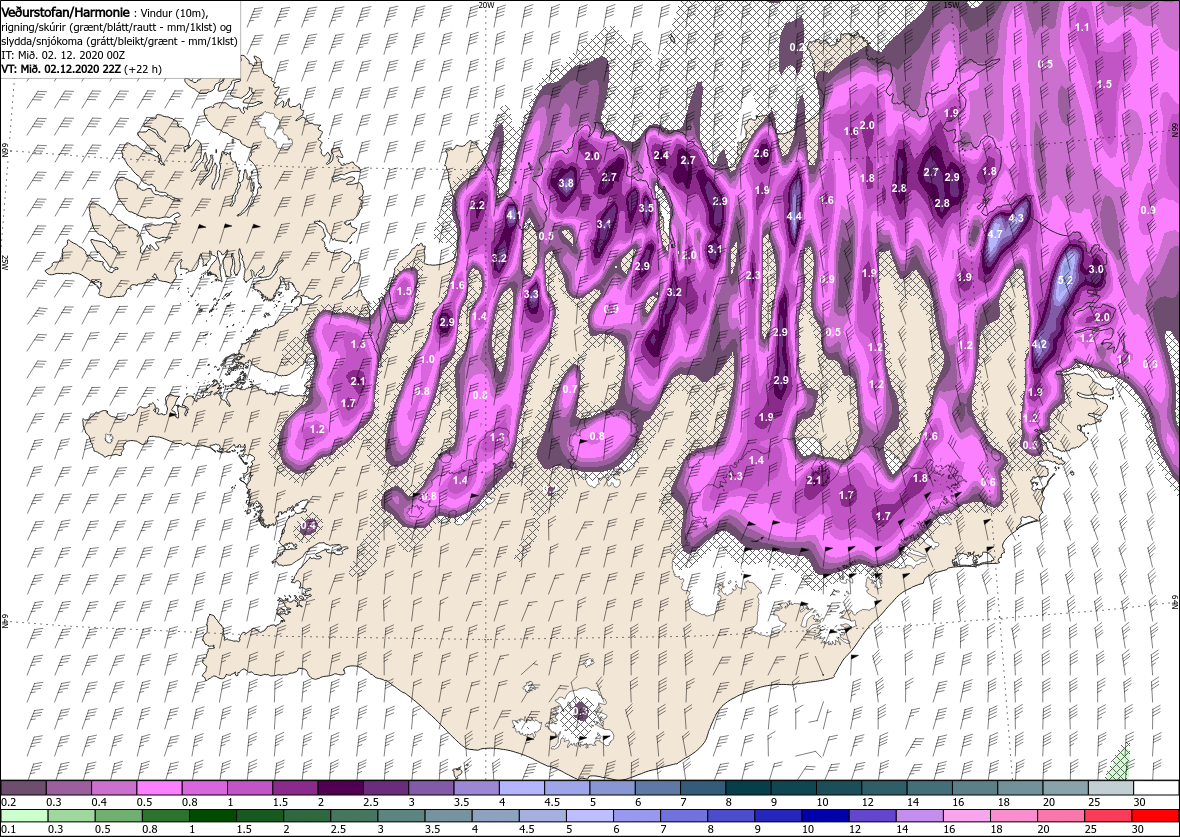Select the dark teal 8 swatch in the snow legend
Image resolution: width=1180 pixels, height=837 pixels.
[747, 788]
